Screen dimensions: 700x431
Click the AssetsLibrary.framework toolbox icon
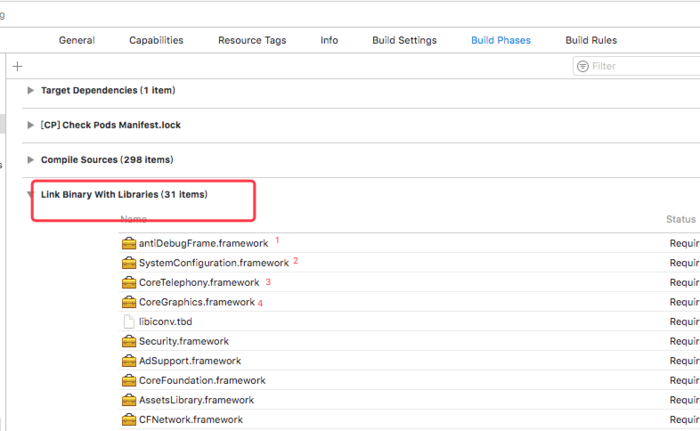coord(128,400)
